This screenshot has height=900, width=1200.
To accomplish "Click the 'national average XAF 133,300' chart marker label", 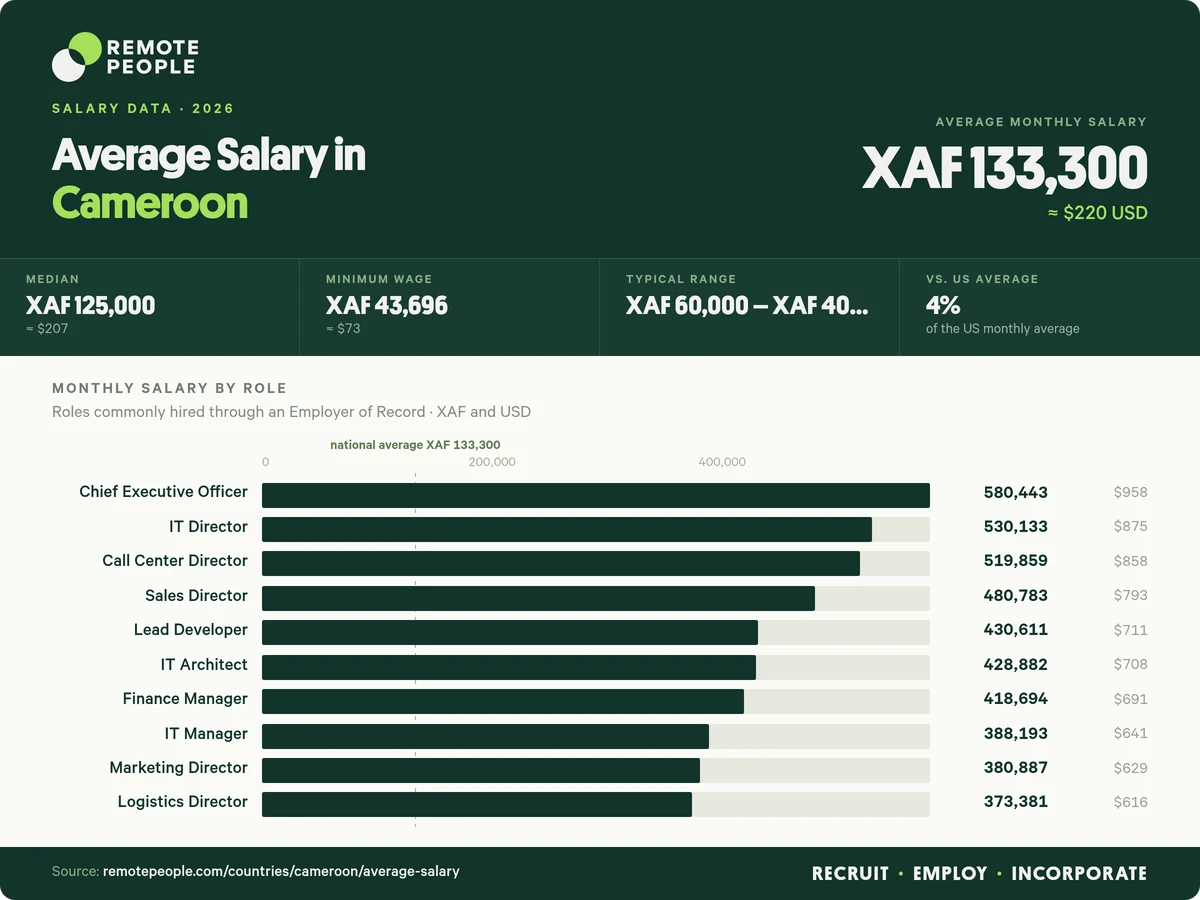I will click(x=415, y=445).
